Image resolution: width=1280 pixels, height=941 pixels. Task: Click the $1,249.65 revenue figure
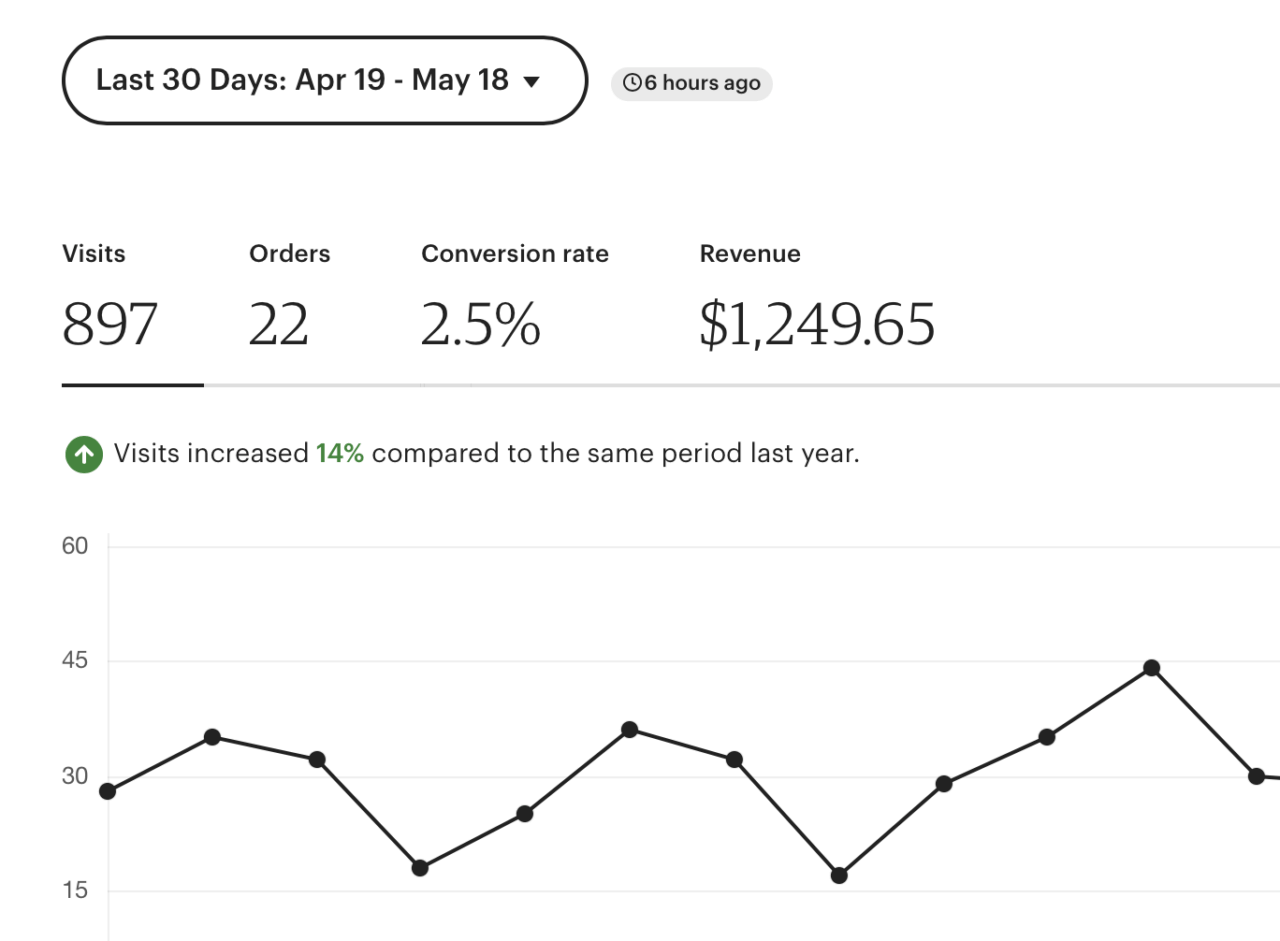point(818,323)
